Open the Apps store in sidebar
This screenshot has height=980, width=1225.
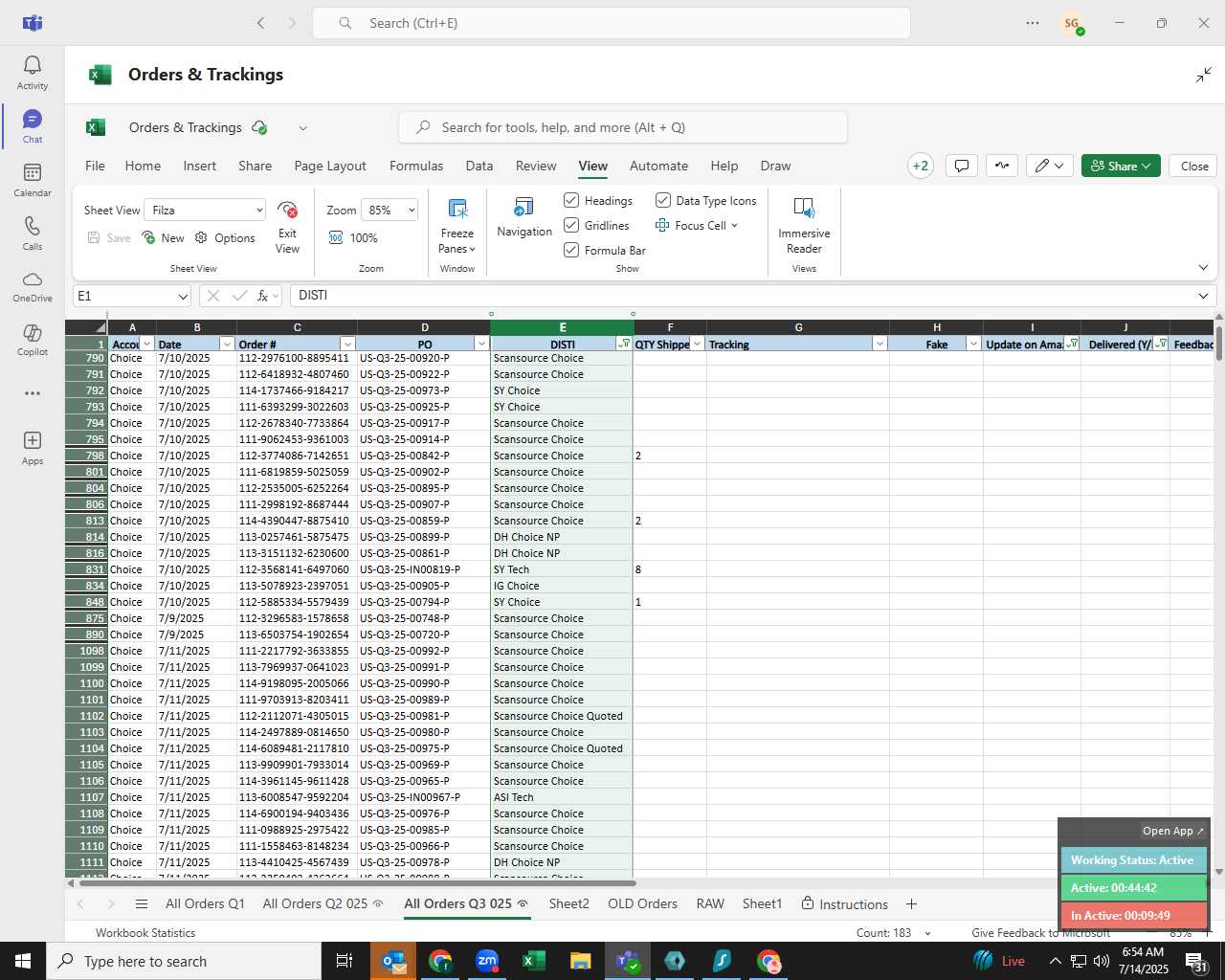32,448
